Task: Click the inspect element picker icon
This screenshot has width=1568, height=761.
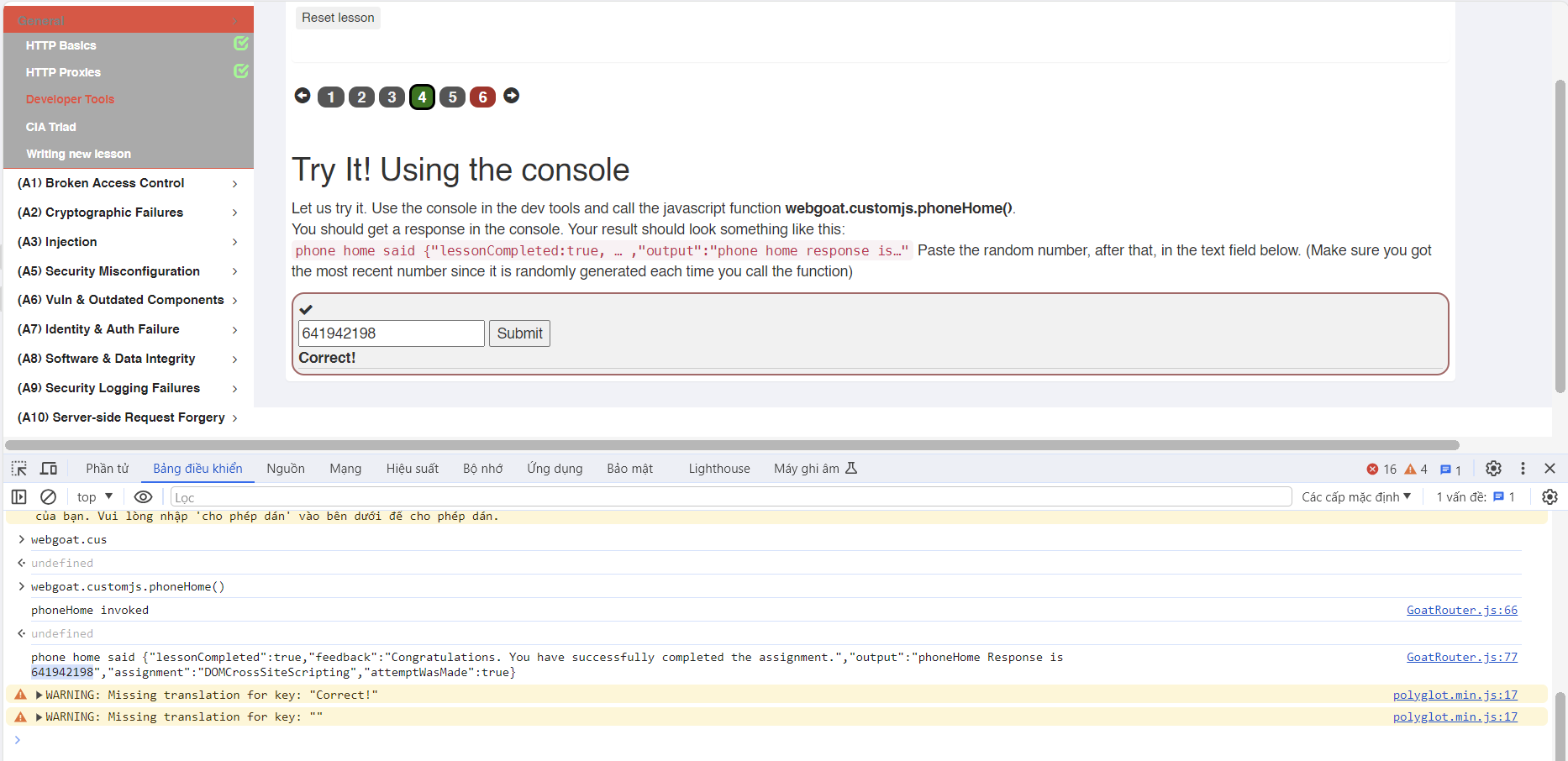Action: click(18, 469)
